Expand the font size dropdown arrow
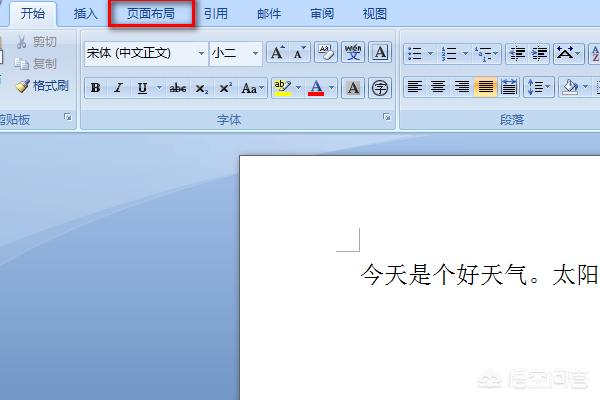 coord(255,53)
